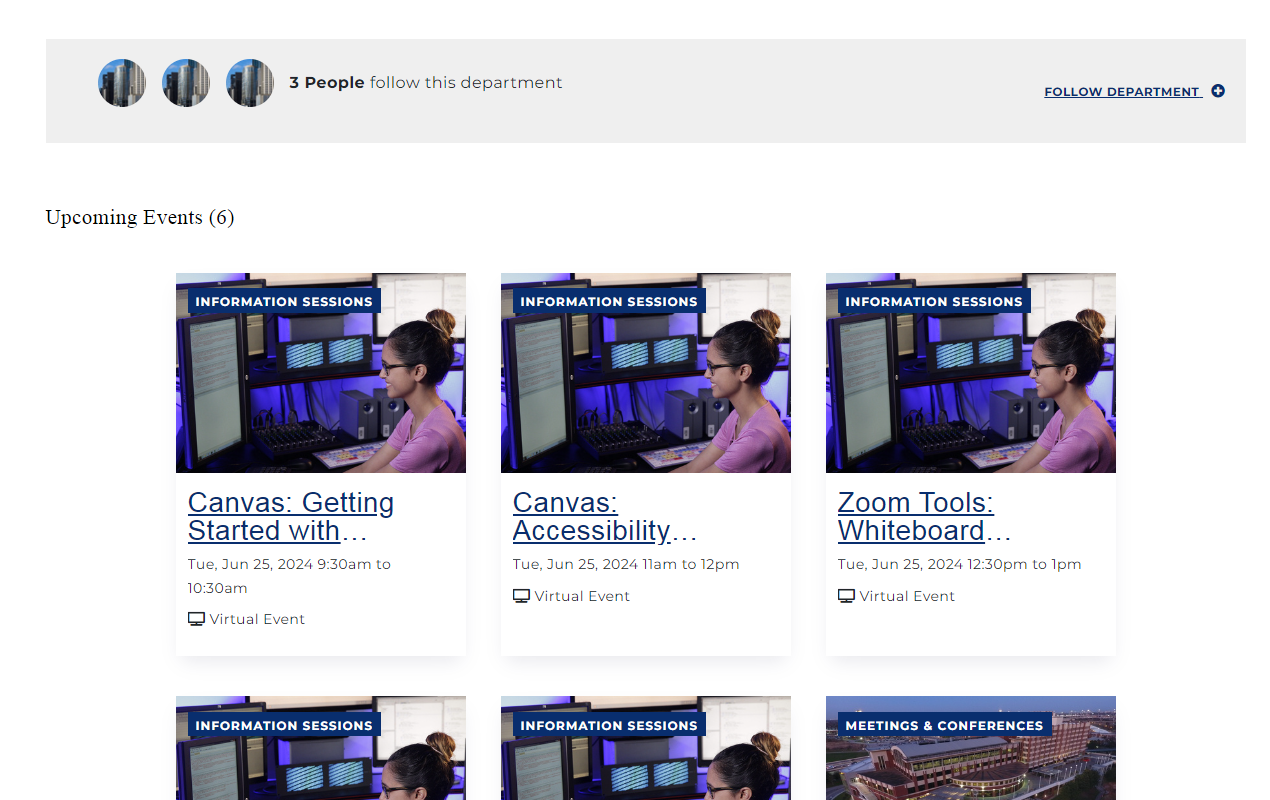The width and height of the screenshot is (1270, 800).
Task: Click Information Sessions tag on Canvas: Accessibility card
Action: point(609,301)
